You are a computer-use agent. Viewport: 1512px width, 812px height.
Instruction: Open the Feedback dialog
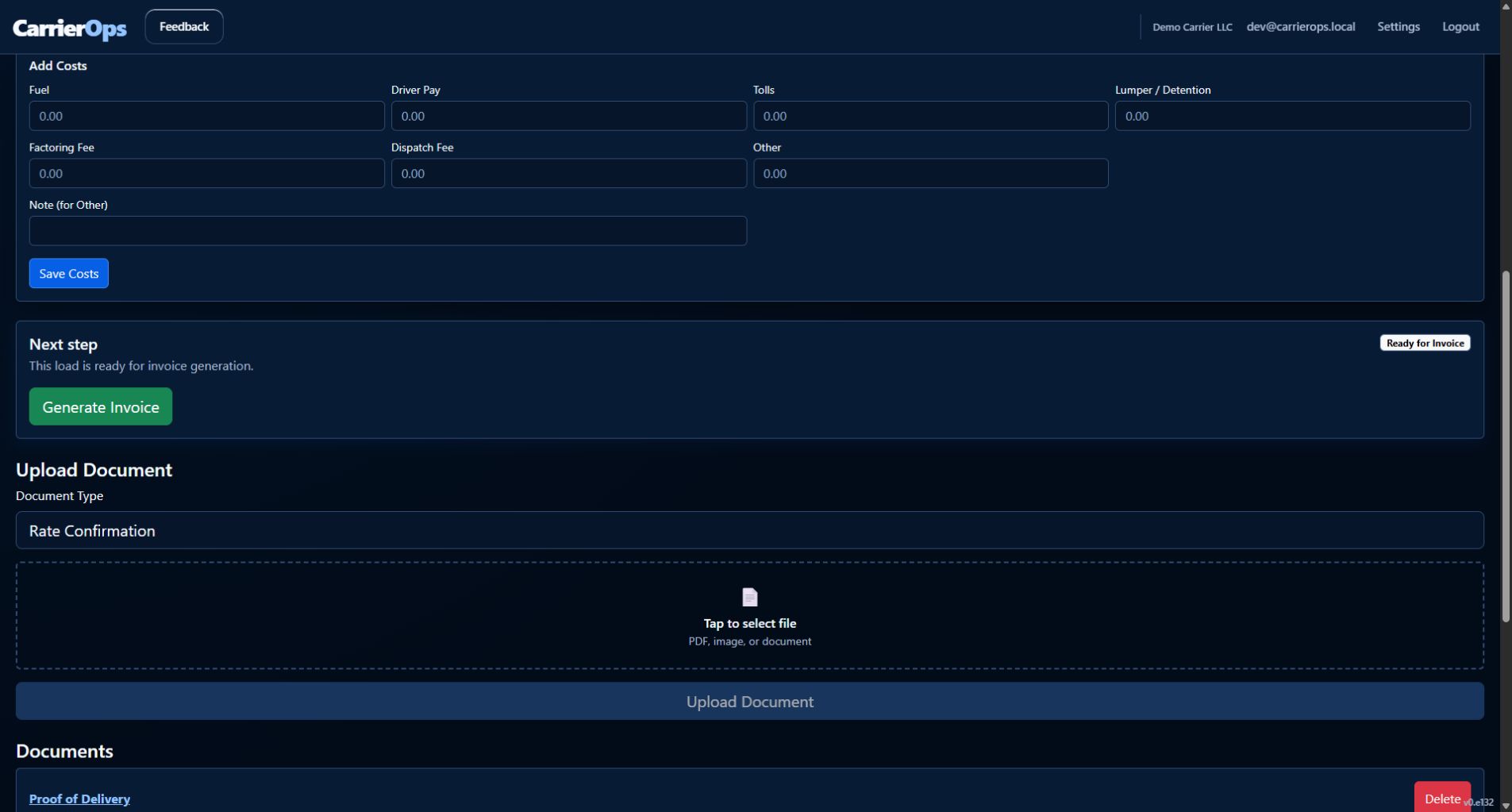point(184,27)
